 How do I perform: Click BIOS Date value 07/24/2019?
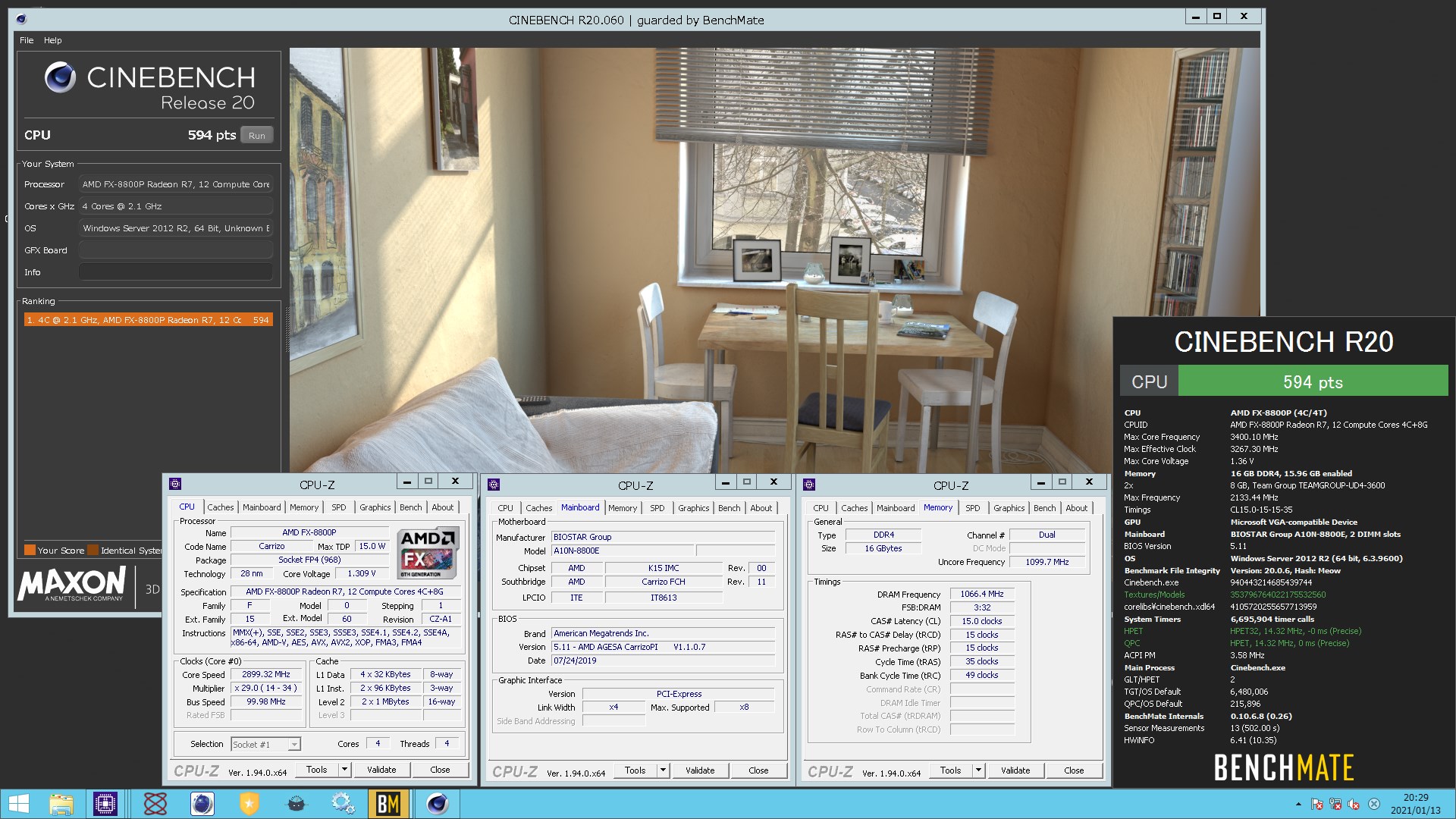pos(663,661)
